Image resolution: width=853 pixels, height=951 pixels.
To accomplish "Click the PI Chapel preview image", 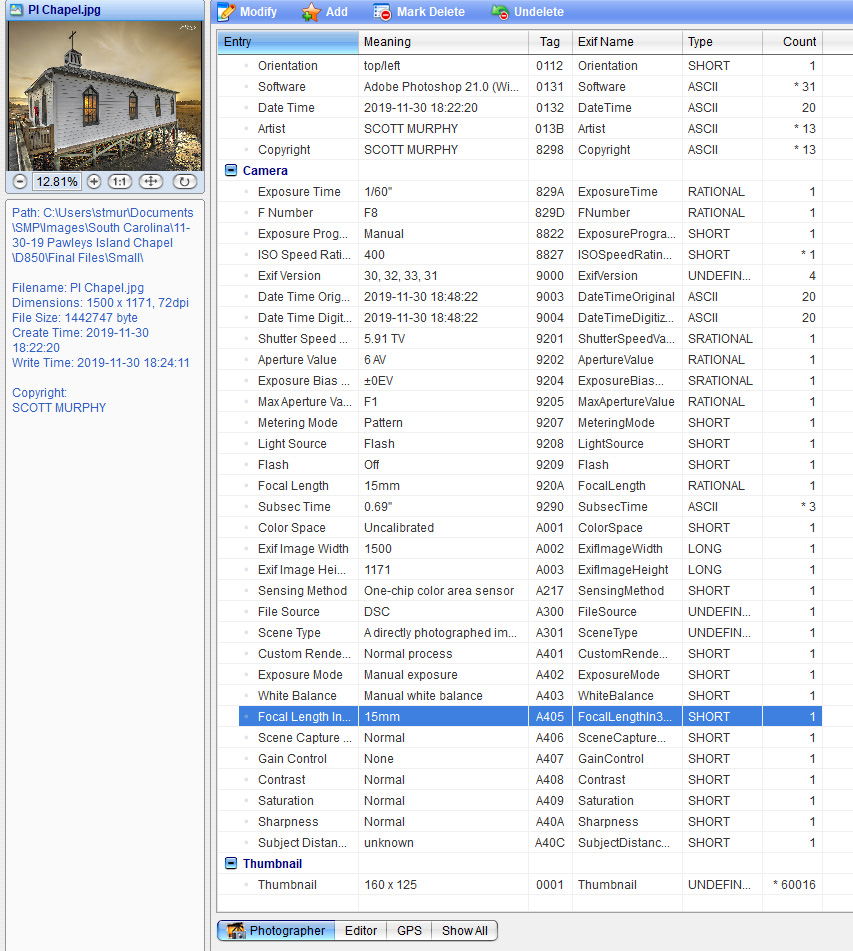I will click(x=105, y=96).
